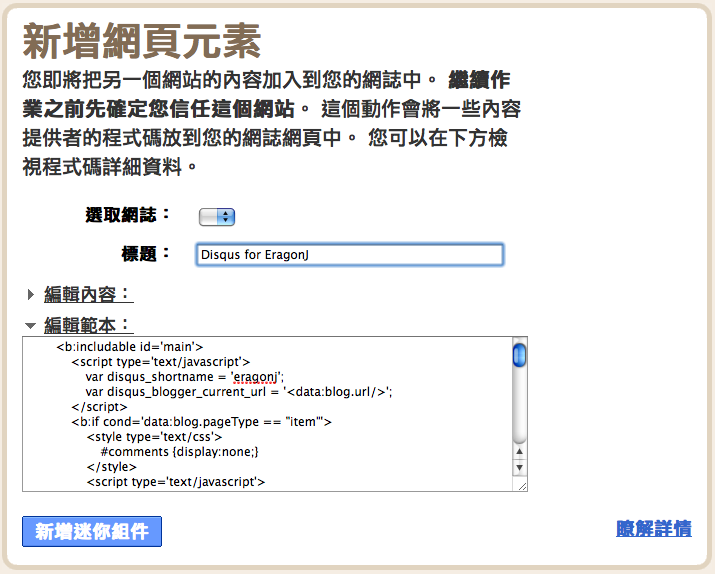Click the template scrollbar up arrow
The width and height of the screenshot is (715, 574).
tap(519, 451)
